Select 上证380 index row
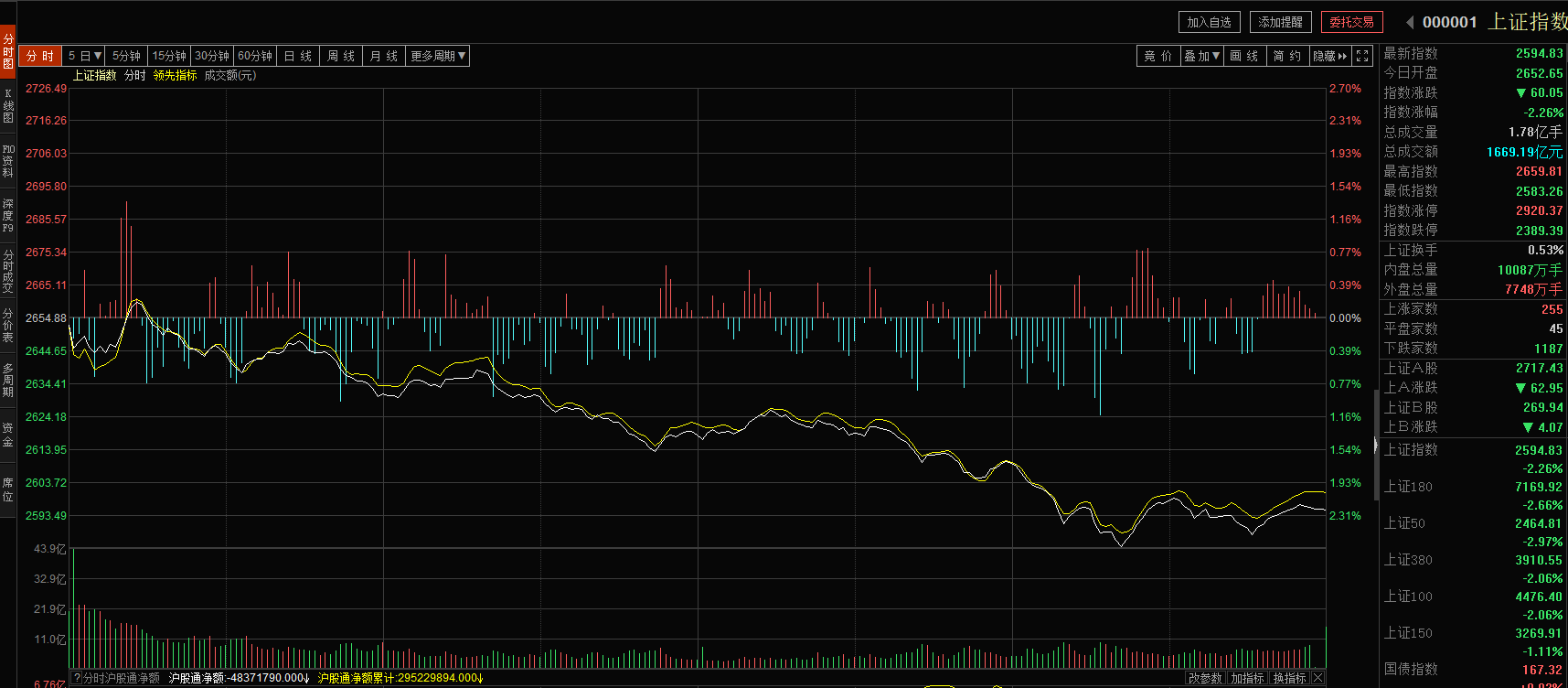 (x=1473, y=569)
